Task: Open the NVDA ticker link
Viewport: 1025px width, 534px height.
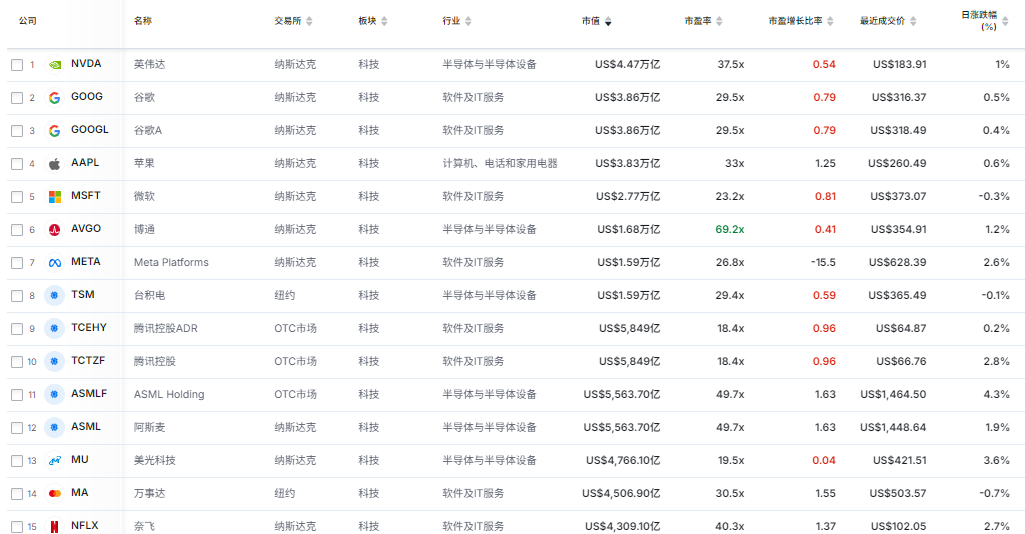Action: (86, 64)
